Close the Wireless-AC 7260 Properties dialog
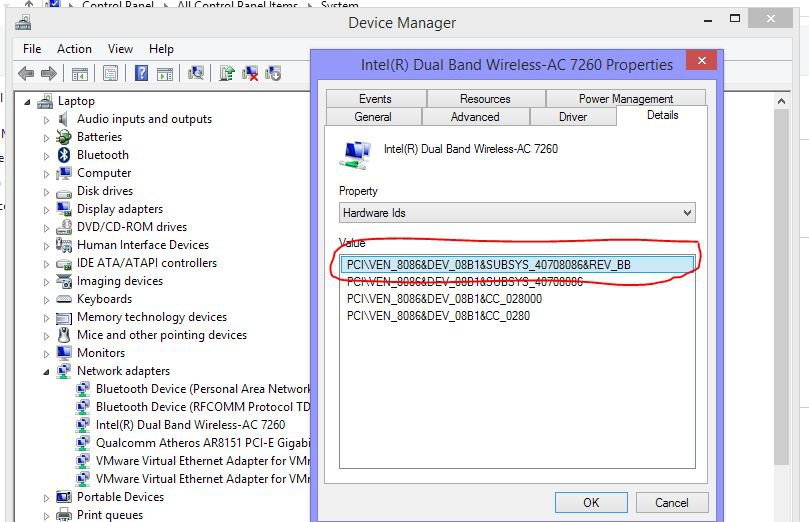809x522 pixels. 702,60
